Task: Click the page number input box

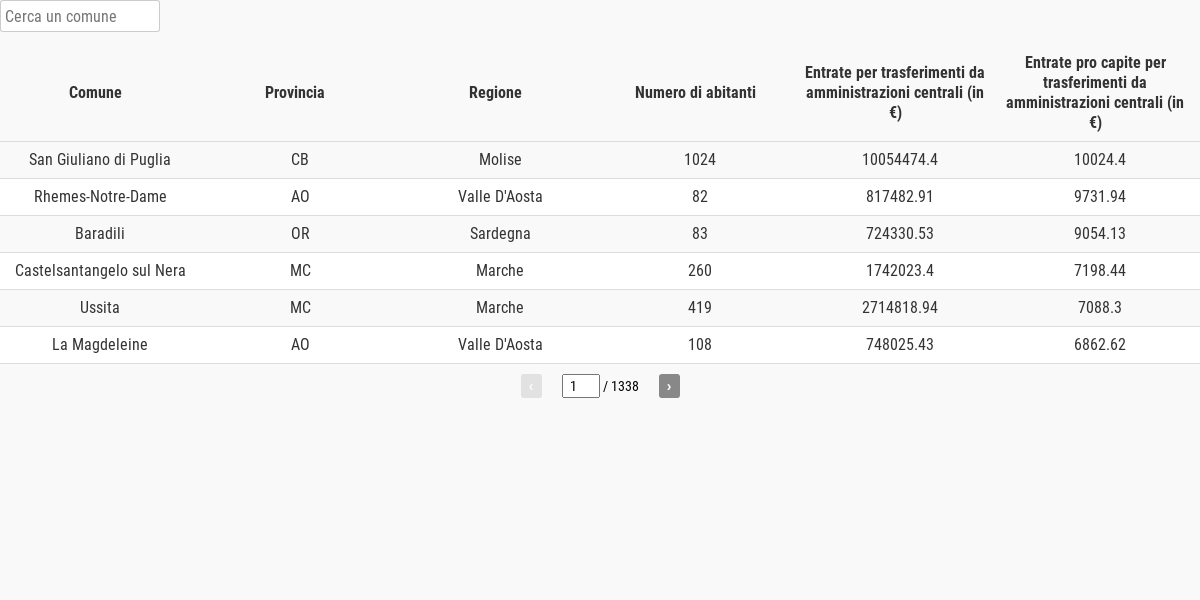Action: [x=581, y=386]
